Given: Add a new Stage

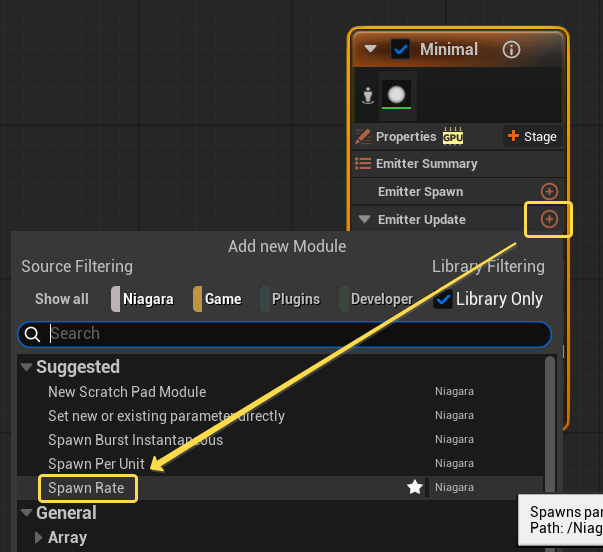Looking at the screenshot, I should pyautogui.click(x=532, y=137).
